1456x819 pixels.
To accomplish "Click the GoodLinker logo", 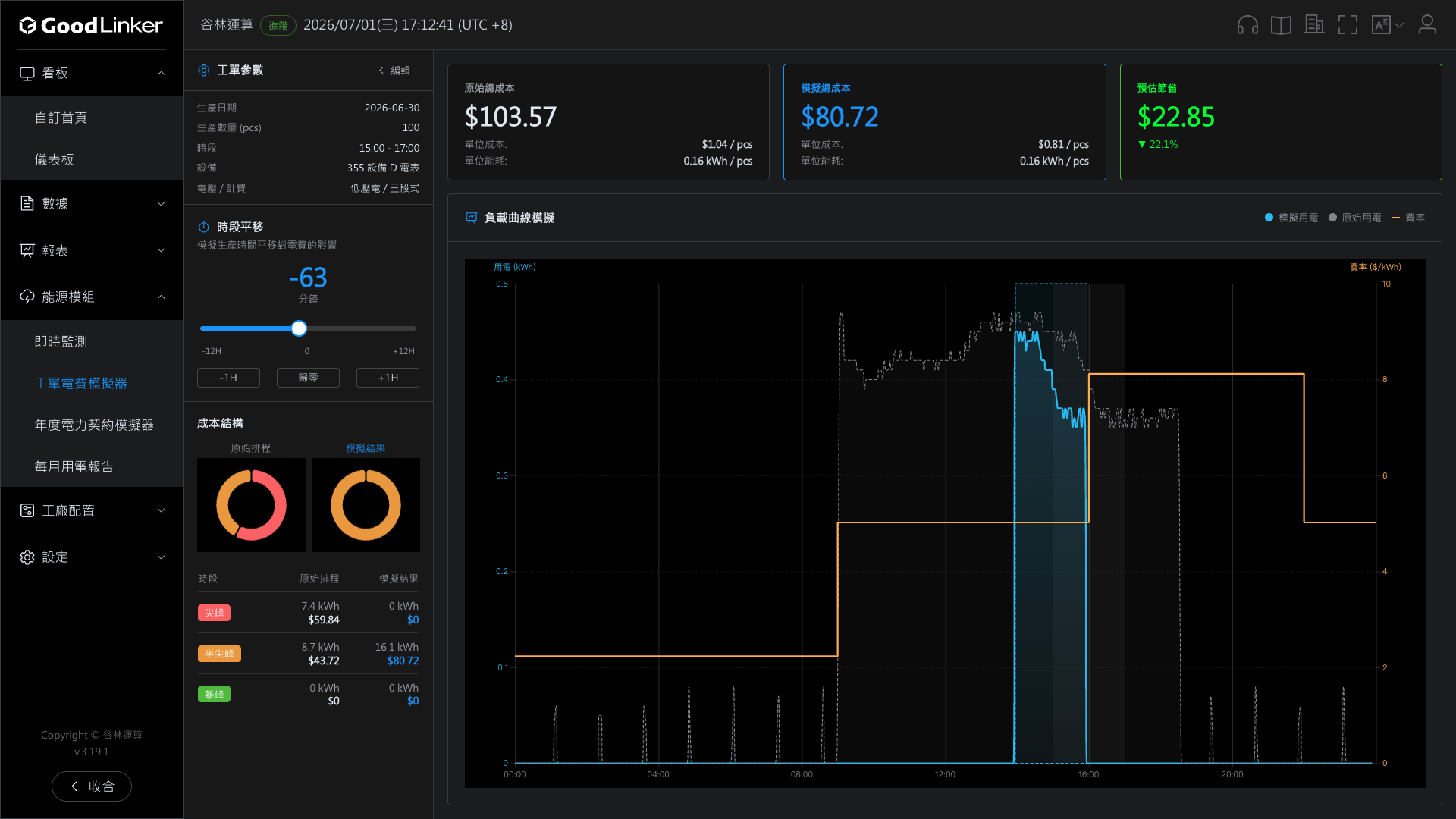I will 91,25.
